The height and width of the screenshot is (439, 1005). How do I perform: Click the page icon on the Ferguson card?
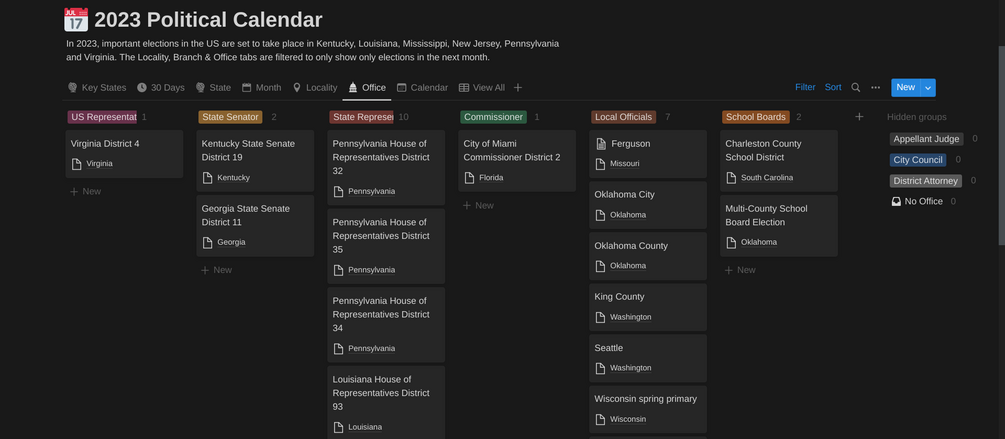[601, 144]
